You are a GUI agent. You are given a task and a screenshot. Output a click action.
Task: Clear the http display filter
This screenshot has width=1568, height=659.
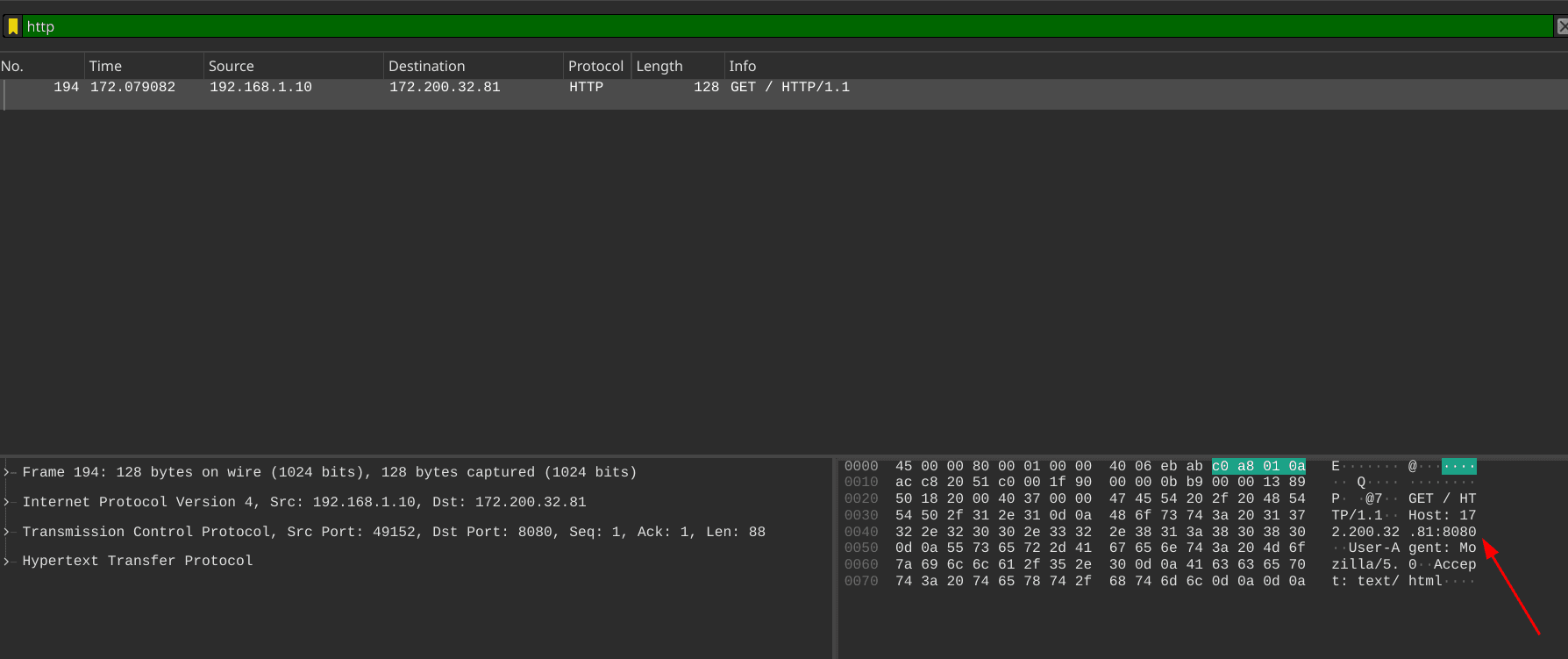click(x=1561, y=26)
